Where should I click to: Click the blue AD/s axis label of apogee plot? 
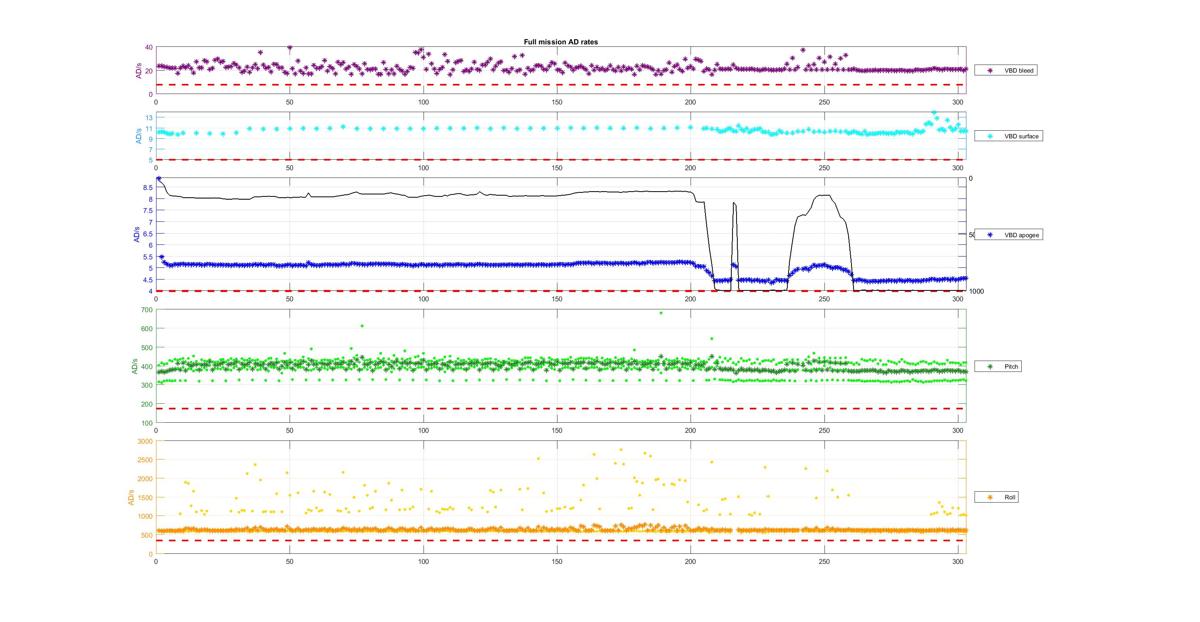pyautogui.click(x=137, y=235)
